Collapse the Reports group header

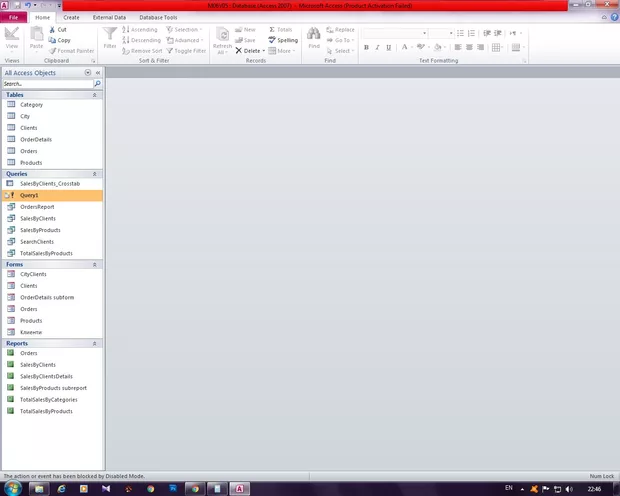click(97, 343)
